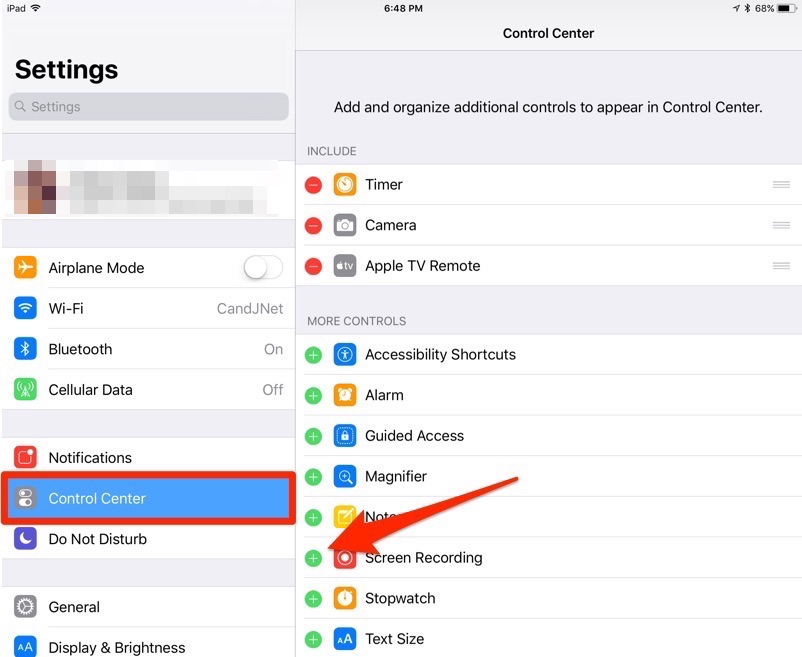Tap the Apple TV Remote icon
This screenshot has width=802, height=657.
[x=345, y=266]
